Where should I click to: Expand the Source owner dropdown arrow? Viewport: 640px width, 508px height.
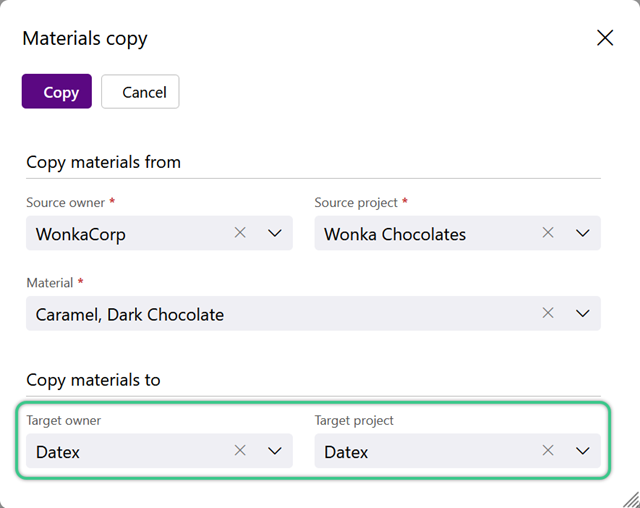point(275,233)
